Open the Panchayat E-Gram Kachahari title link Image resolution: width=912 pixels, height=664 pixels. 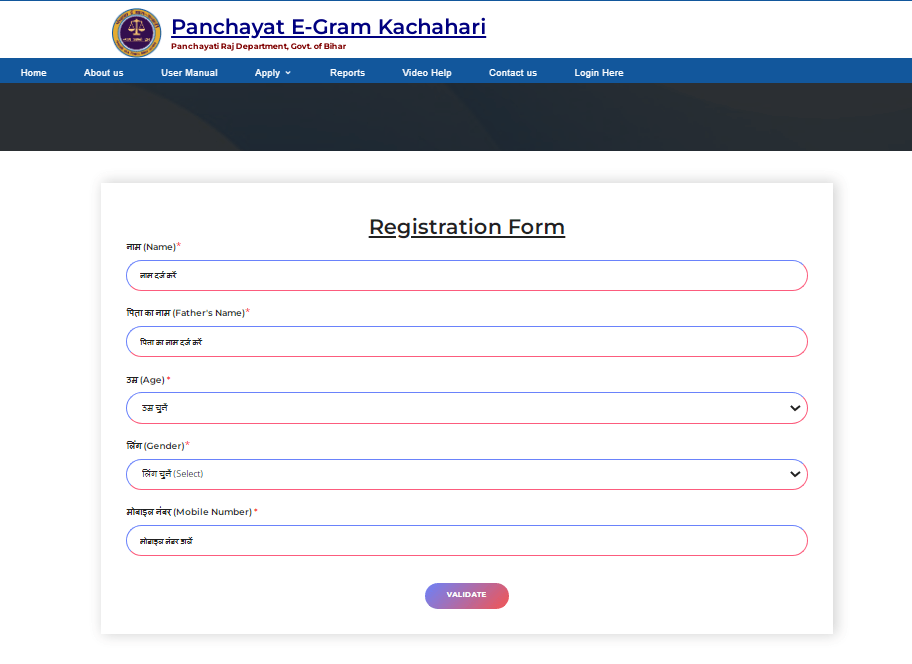[x=328, y=27]
